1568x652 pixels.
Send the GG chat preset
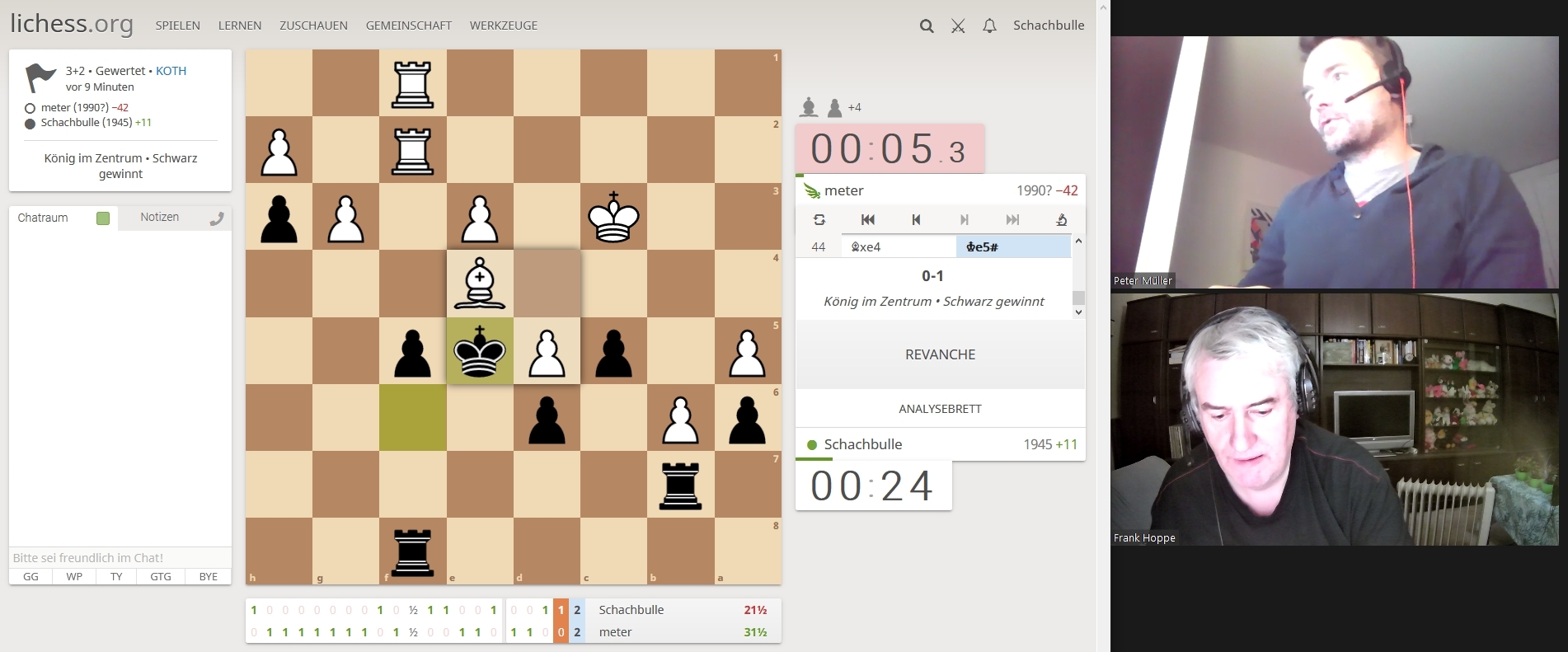tap(31, 577)
